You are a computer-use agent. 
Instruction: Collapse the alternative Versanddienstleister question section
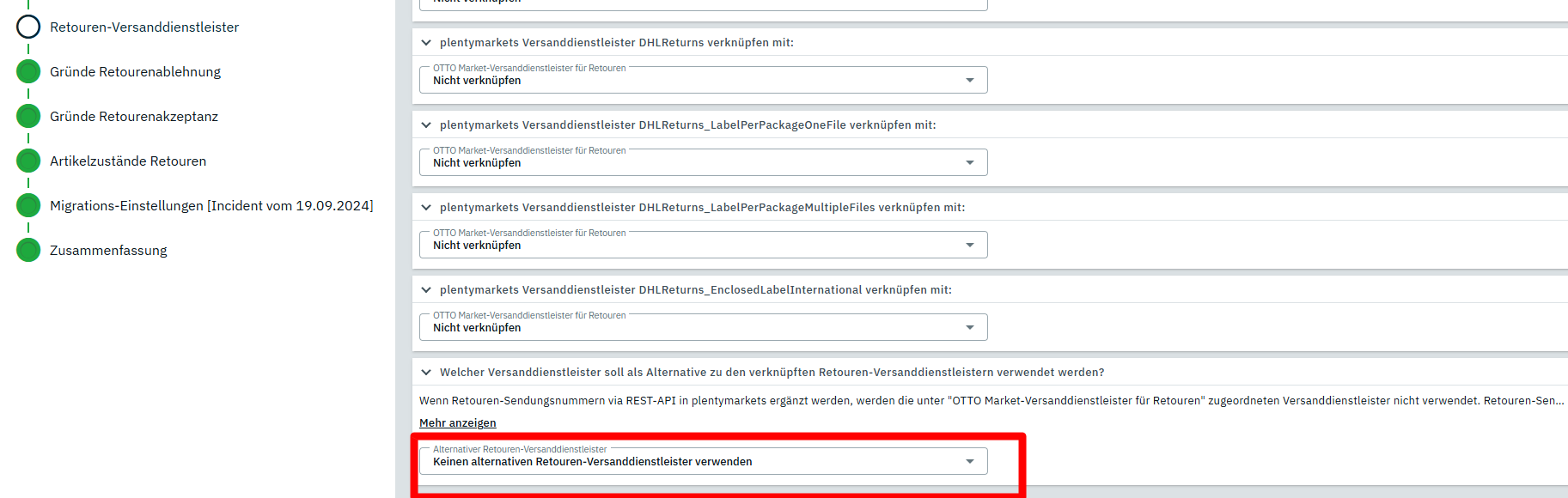426,373
